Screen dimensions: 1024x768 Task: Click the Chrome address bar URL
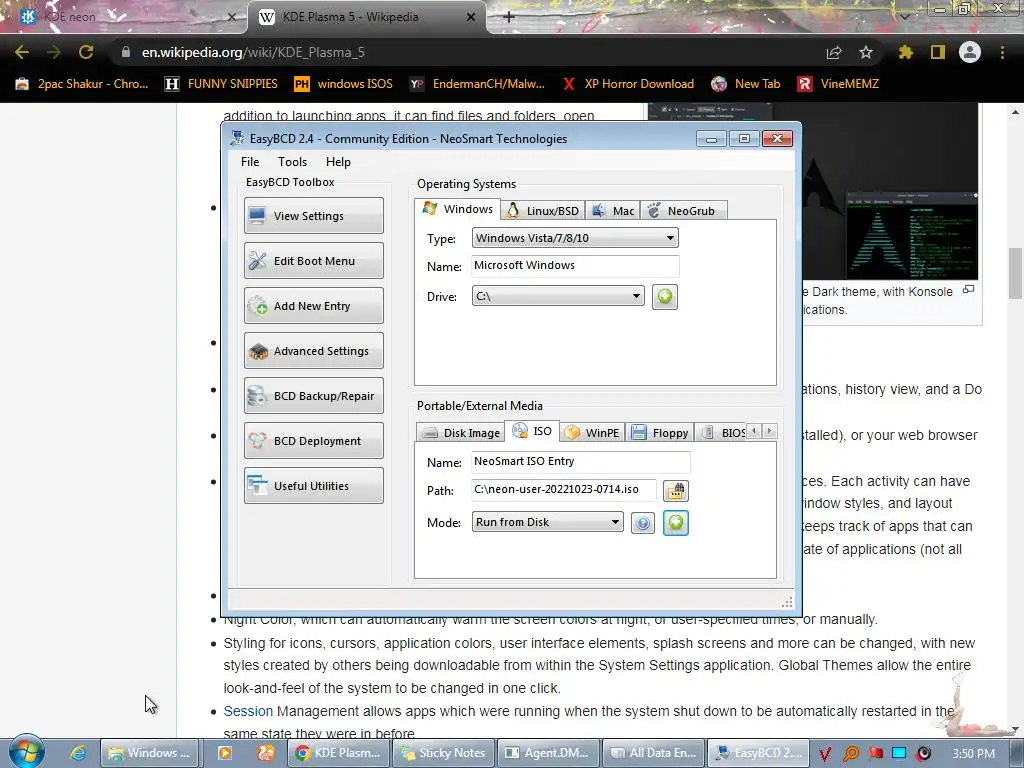tap(253, 52)
